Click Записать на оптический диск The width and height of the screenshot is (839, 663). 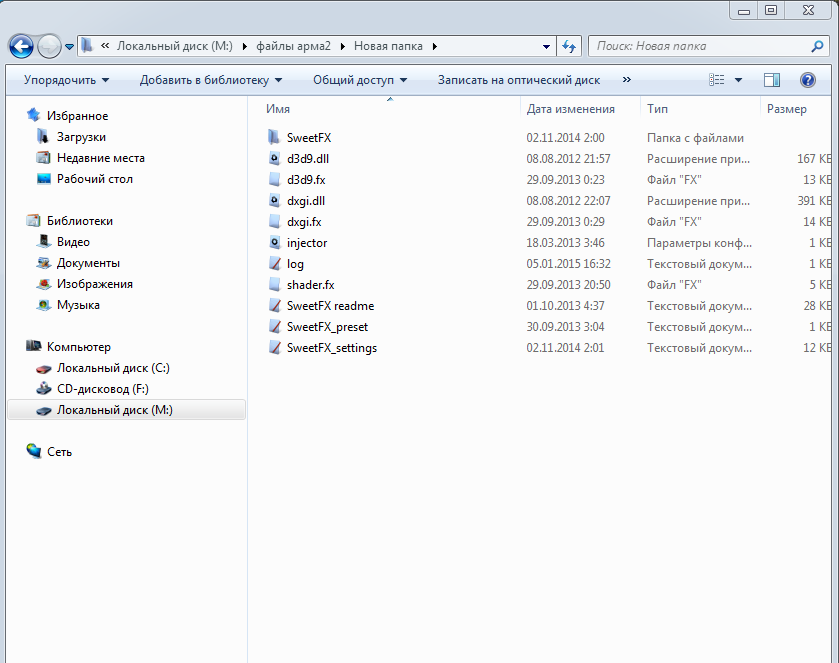pyautogui.click(x=518, y=80)
